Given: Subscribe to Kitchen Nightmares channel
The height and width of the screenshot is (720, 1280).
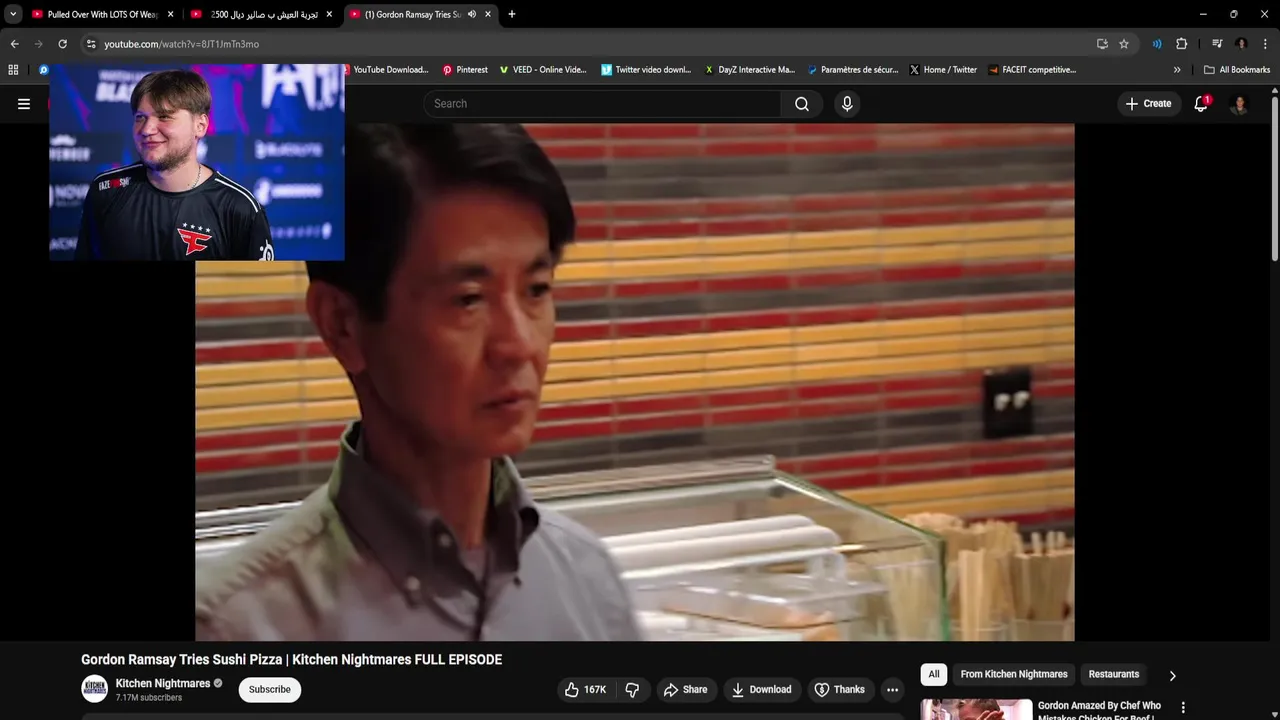Looking at the screenshot, I should point(270,690).
